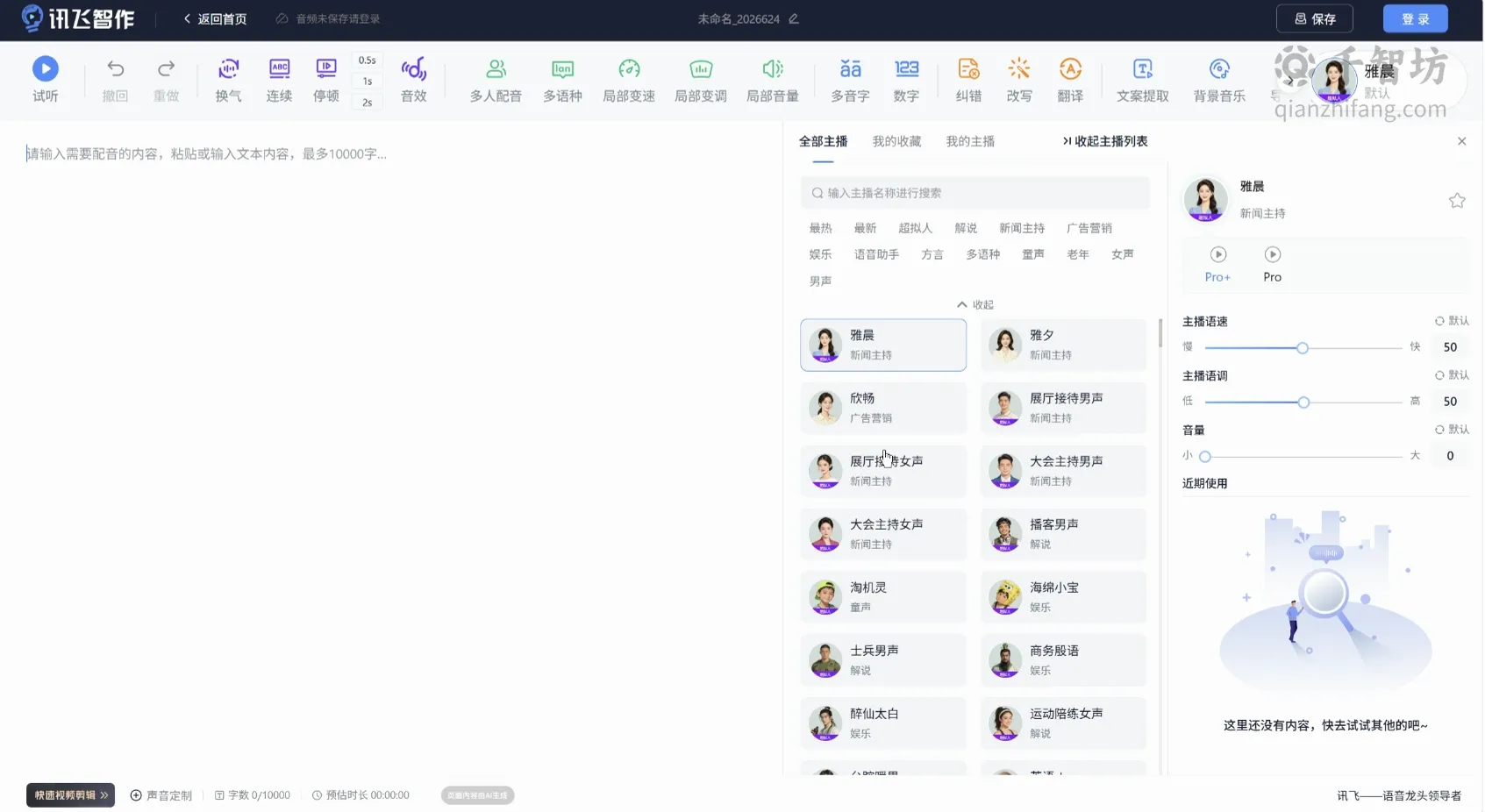Image resolution: width=1485 pixels, height=812 pixels.
Task: Select the 播客男声 anchor card
Action: coord(1063,534)
